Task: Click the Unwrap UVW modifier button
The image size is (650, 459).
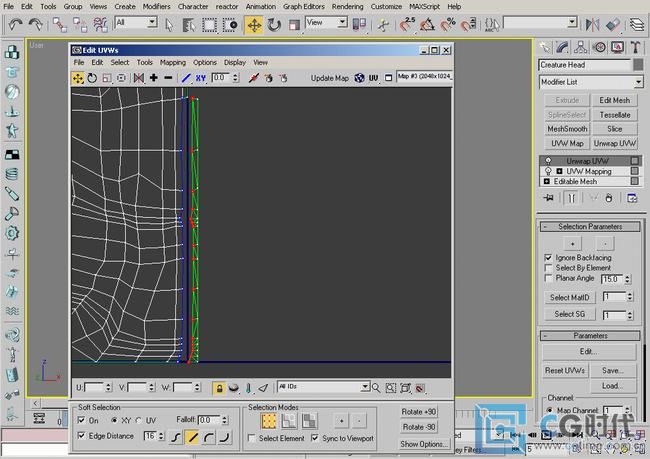Action: [x=614, y=143]
